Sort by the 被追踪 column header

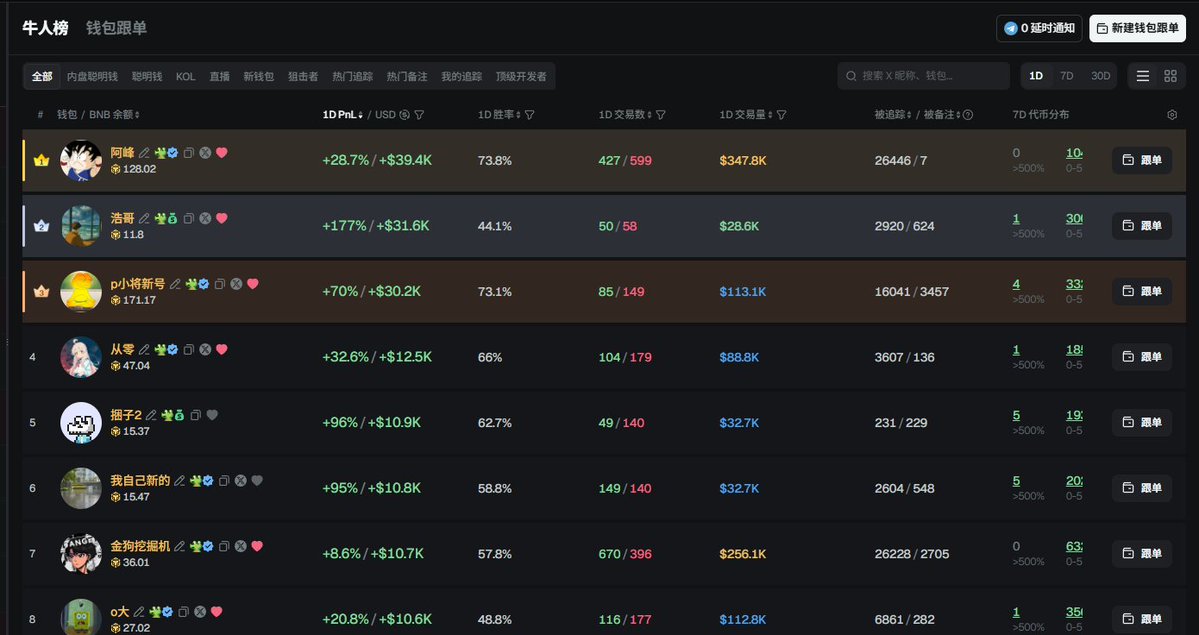[x=893, y=115]
